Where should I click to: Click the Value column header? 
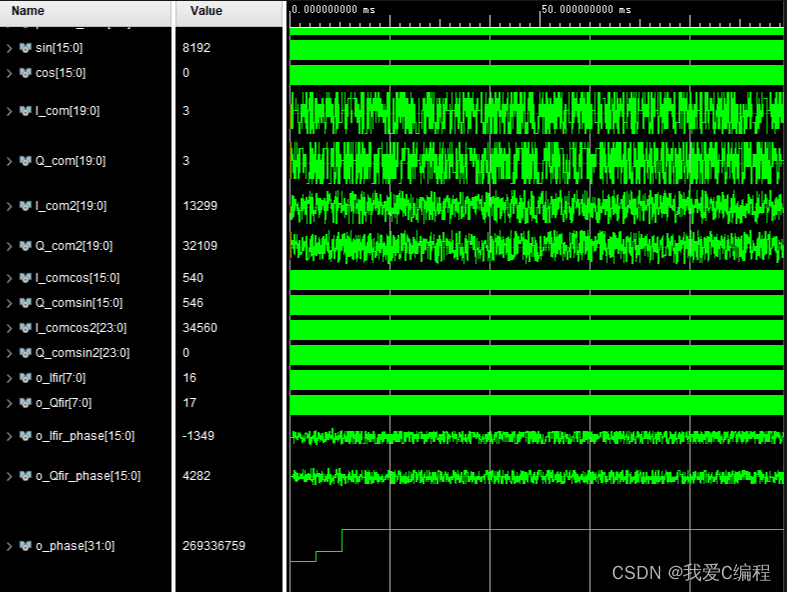205,11
